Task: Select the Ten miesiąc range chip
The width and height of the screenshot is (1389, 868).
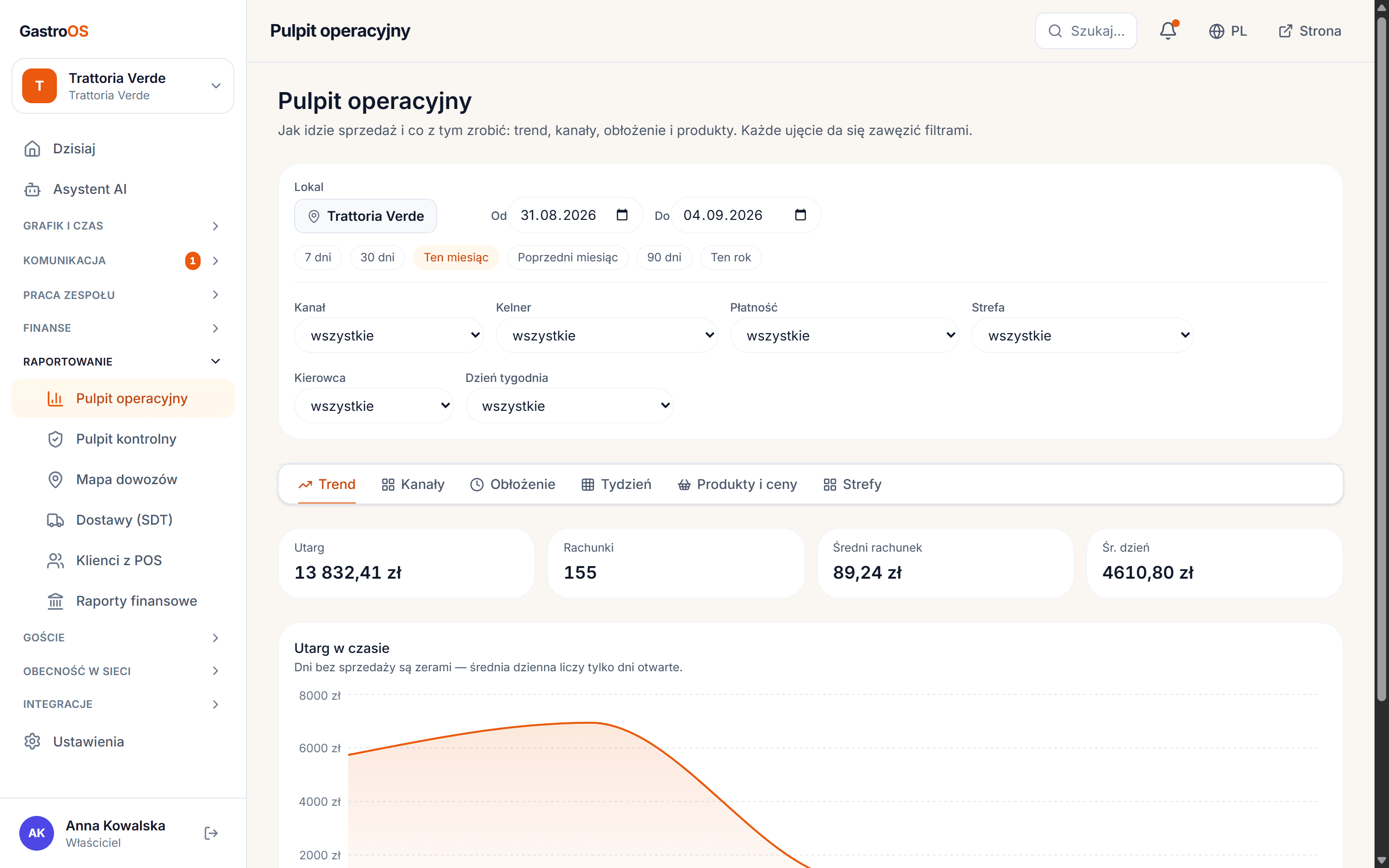Action: point(456,257)
